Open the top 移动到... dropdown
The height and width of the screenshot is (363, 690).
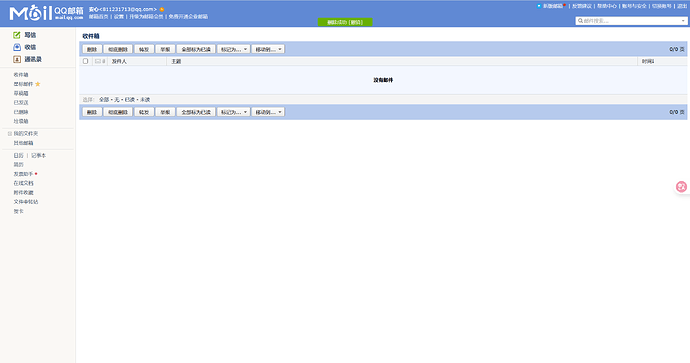pos(268,49)
